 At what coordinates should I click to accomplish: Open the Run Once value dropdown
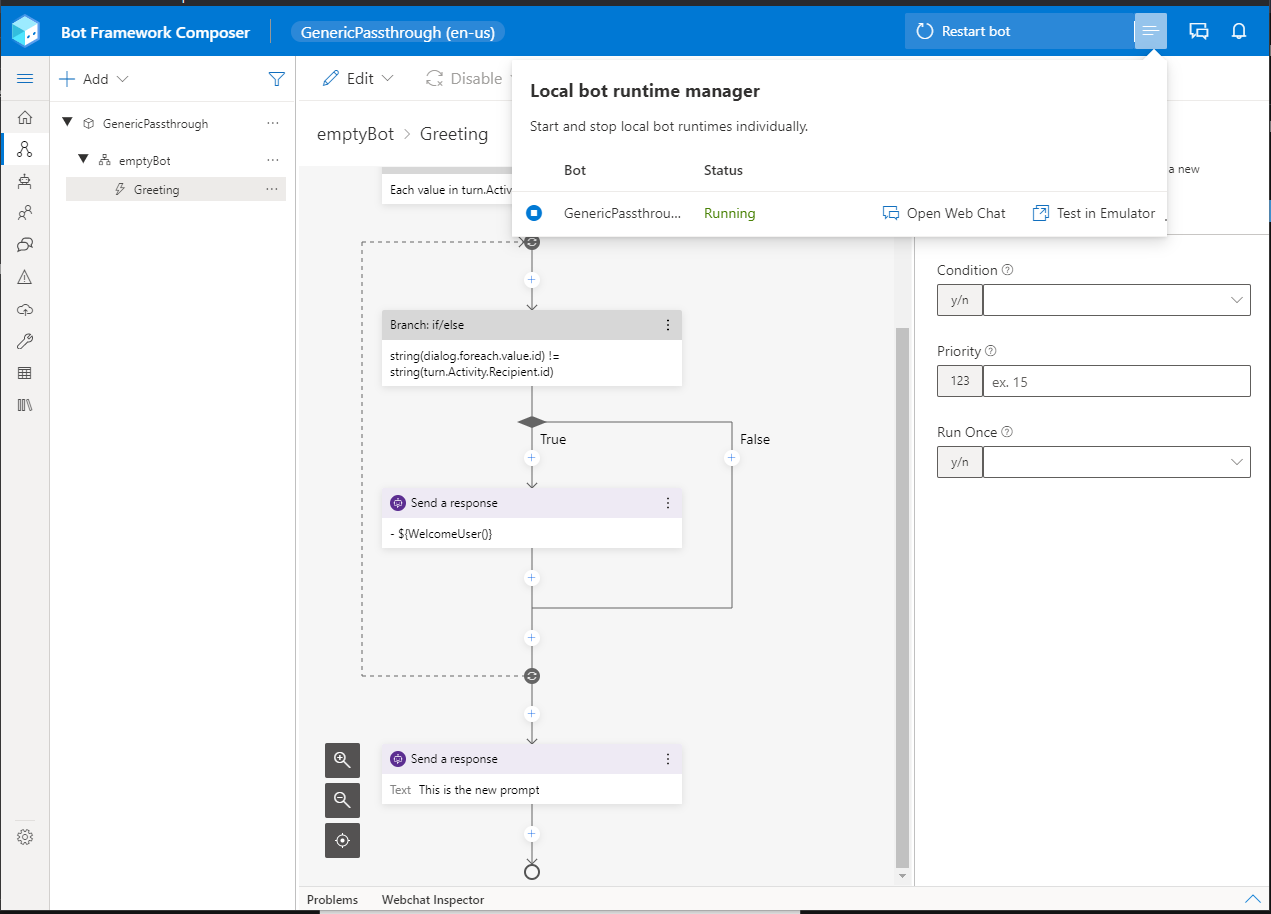(x=1237, y=462)
